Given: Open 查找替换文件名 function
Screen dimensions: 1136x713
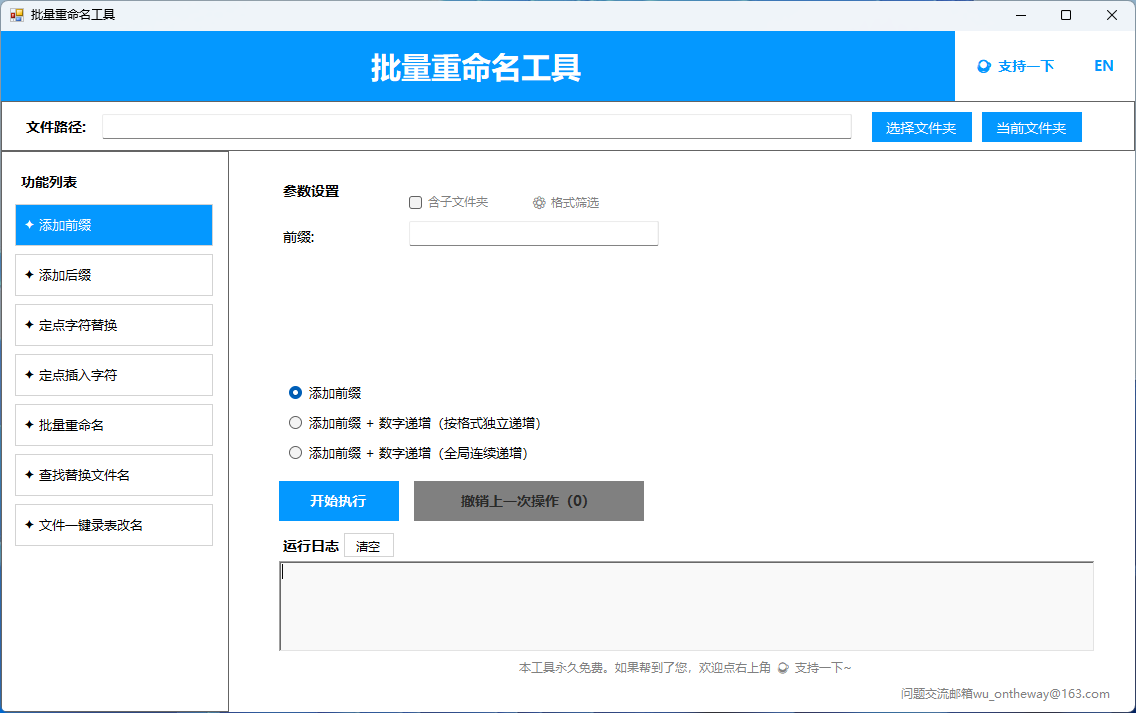Looking at the screenshot, I should coord(114,475).
